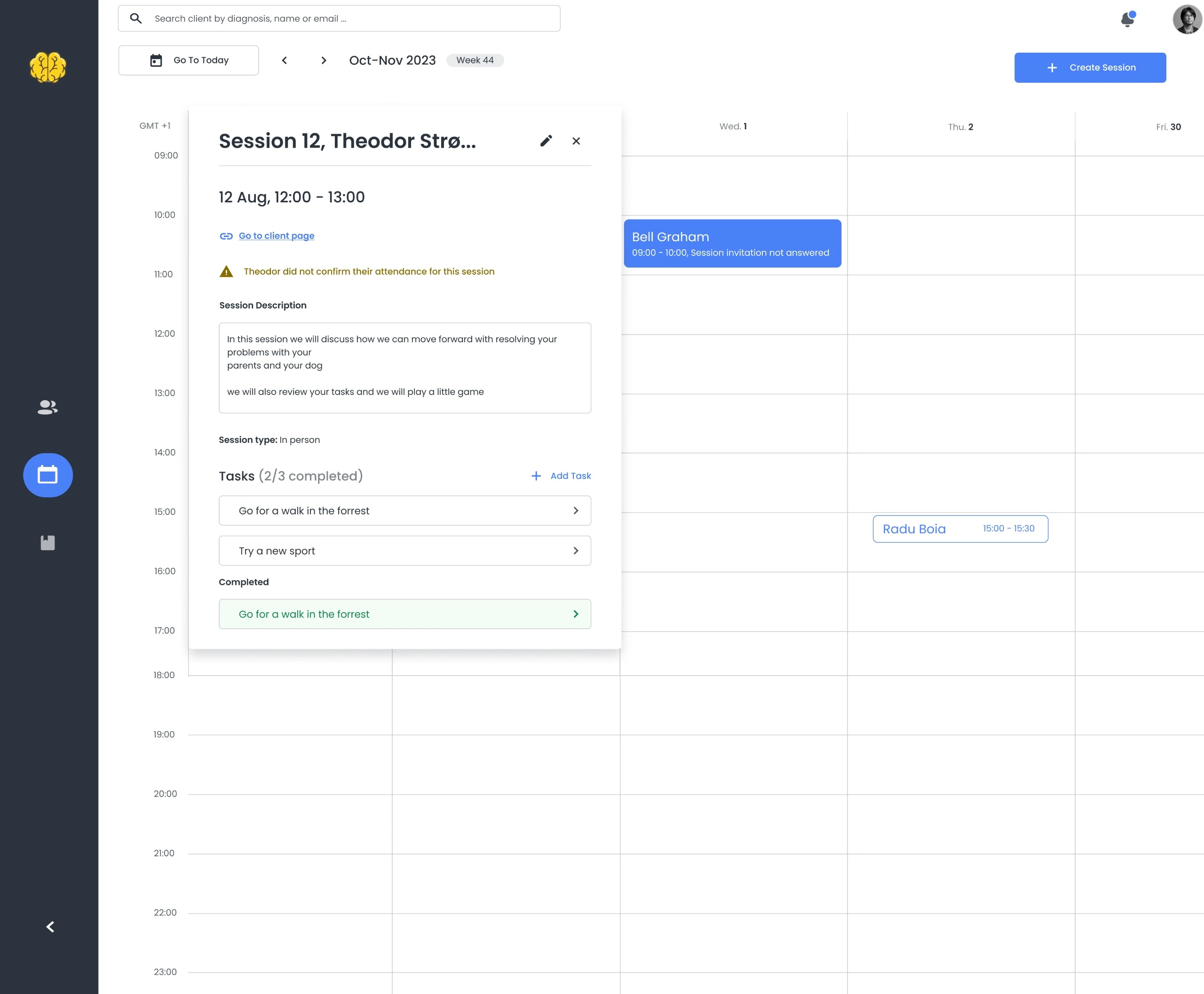This screenshot has width=1204, height=994.
Task: Expand the completed 'Go for a walk' task
Action: point(404,614)
